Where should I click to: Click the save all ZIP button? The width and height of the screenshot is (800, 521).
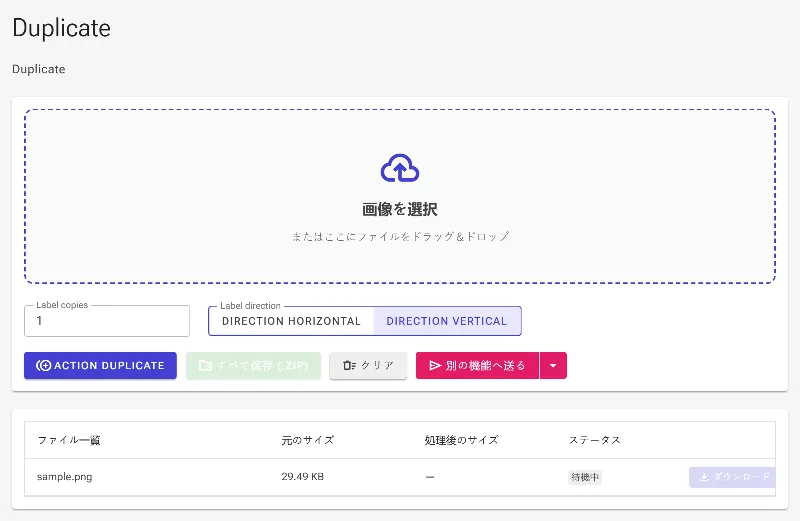254,365
